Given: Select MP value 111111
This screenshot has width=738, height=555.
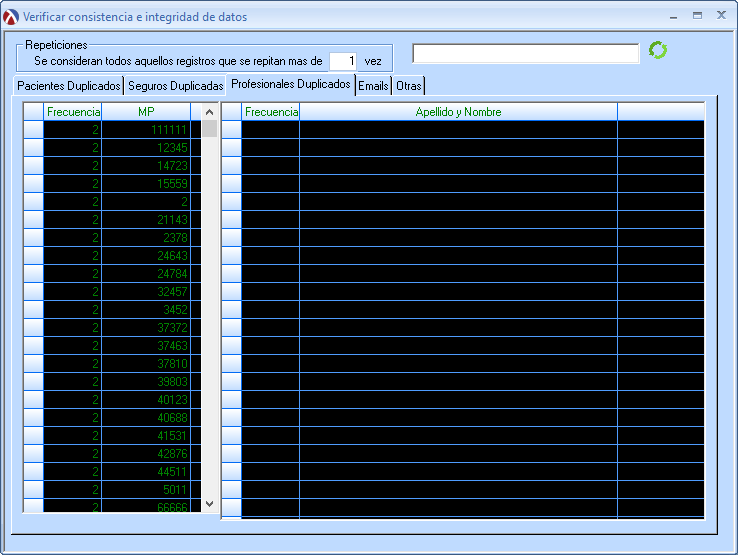Looking at the screenshot, I should [146, 130].
